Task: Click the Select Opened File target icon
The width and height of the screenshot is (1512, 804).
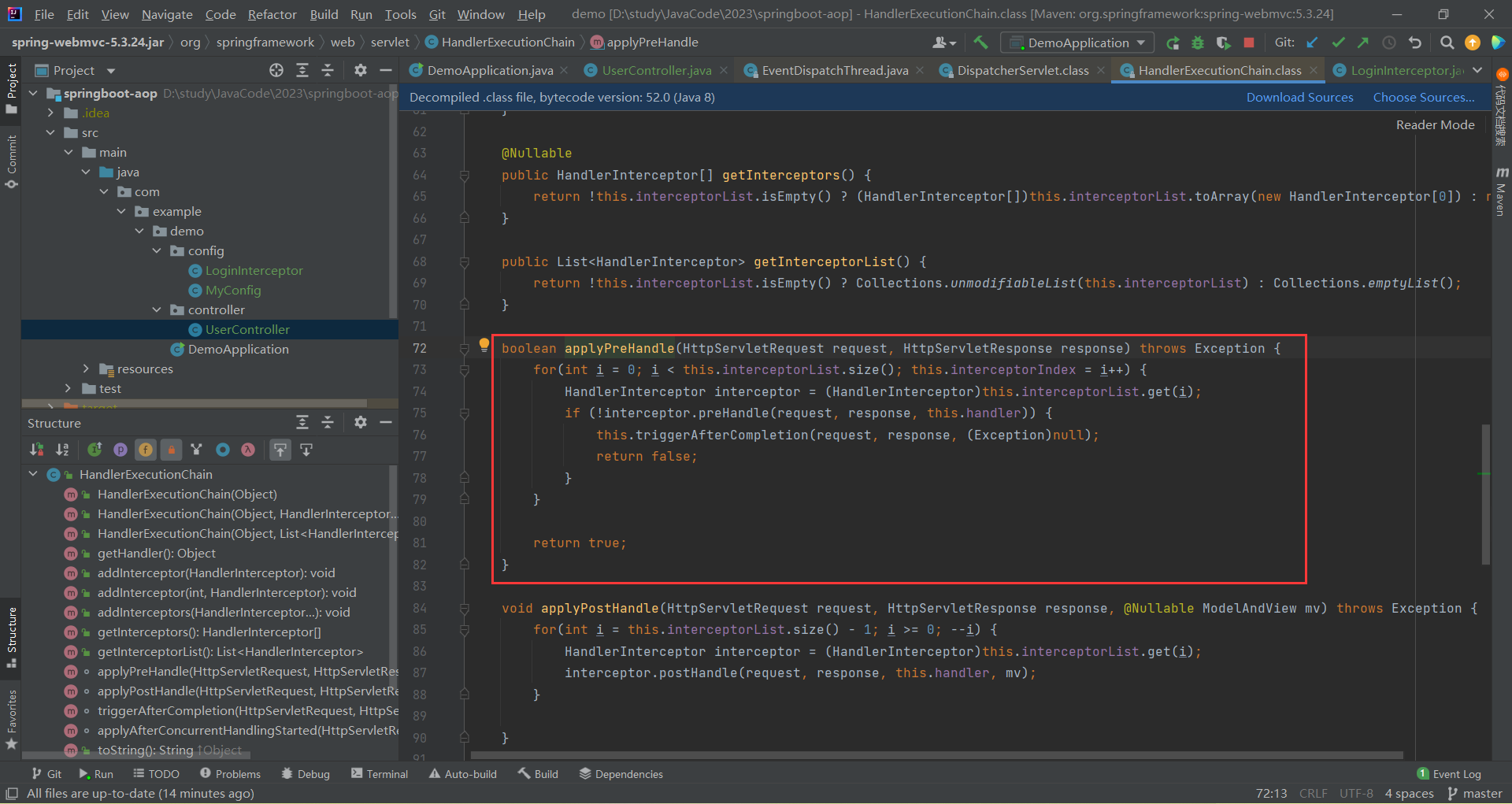Action: 276,70
